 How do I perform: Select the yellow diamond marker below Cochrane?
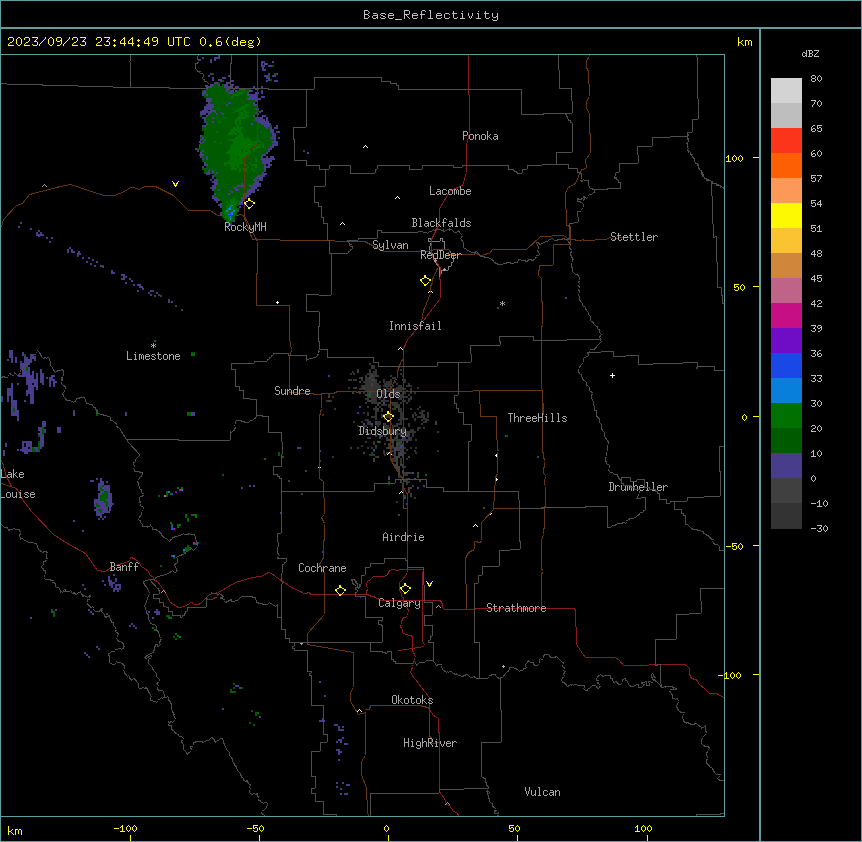coord(340,590)
